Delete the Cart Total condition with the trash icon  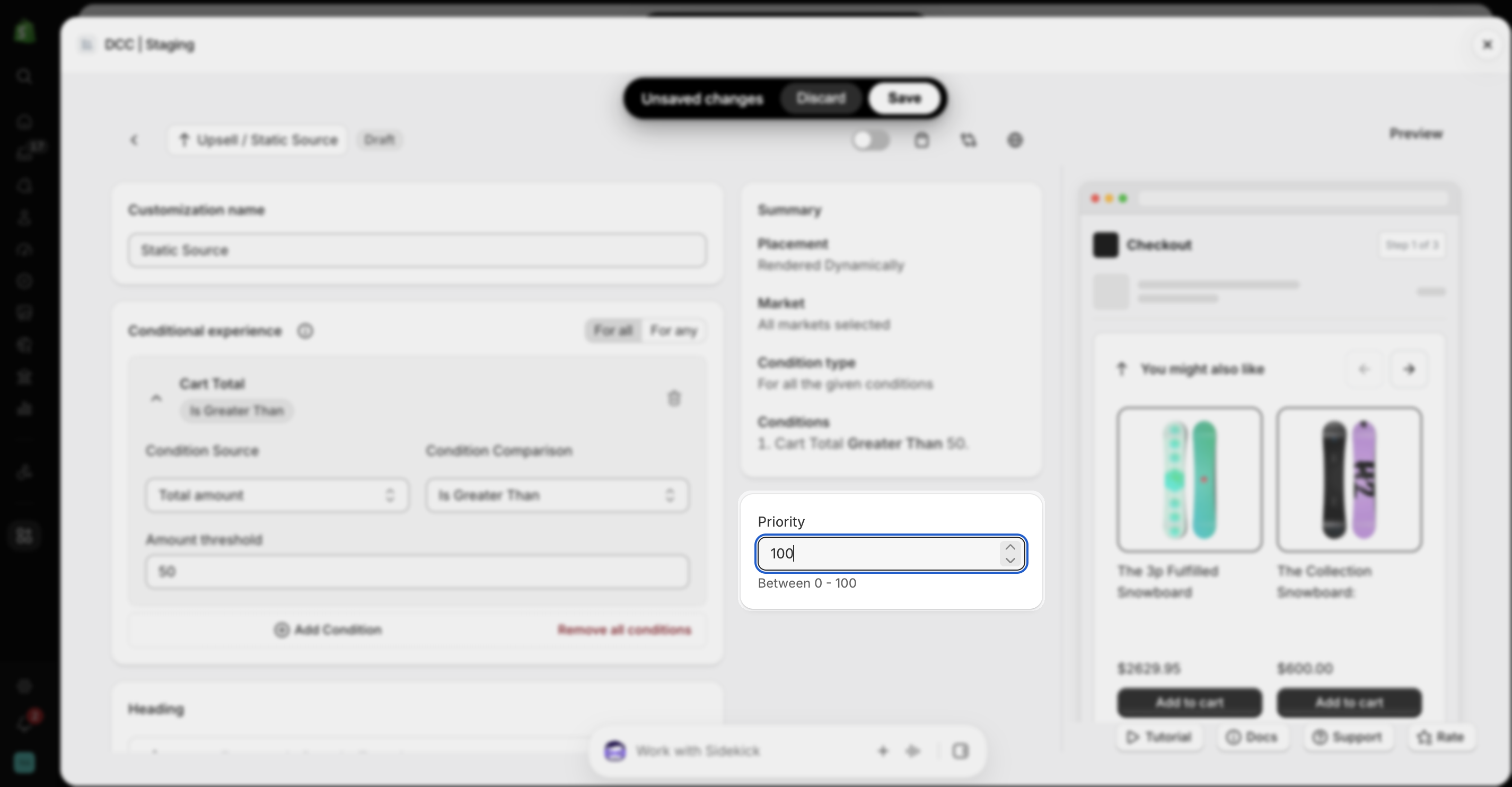(x=674, y=398)
